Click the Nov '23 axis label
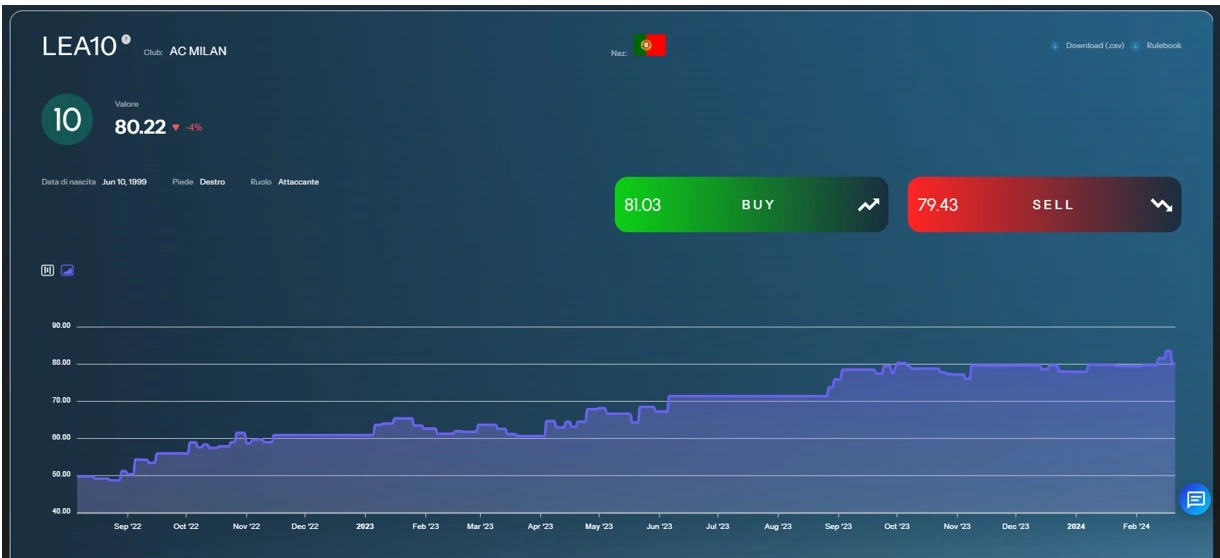The width and height of the screenshot is (1220, 558). (957, 526)
